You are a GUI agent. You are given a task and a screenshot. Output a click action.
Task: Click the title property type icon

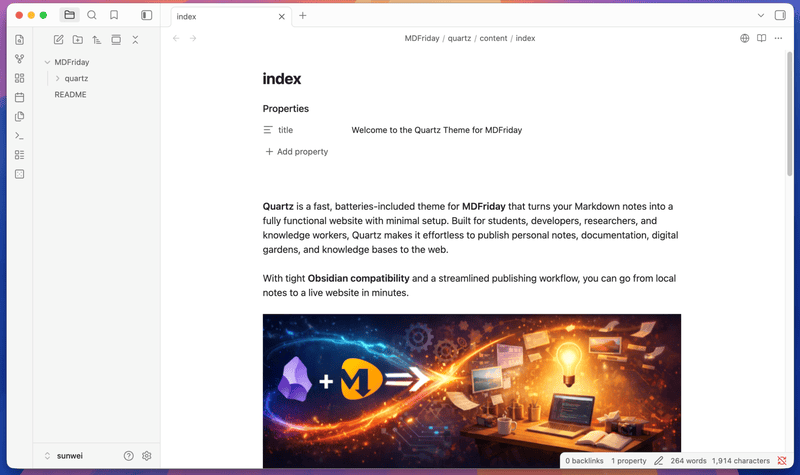point(268,130)
